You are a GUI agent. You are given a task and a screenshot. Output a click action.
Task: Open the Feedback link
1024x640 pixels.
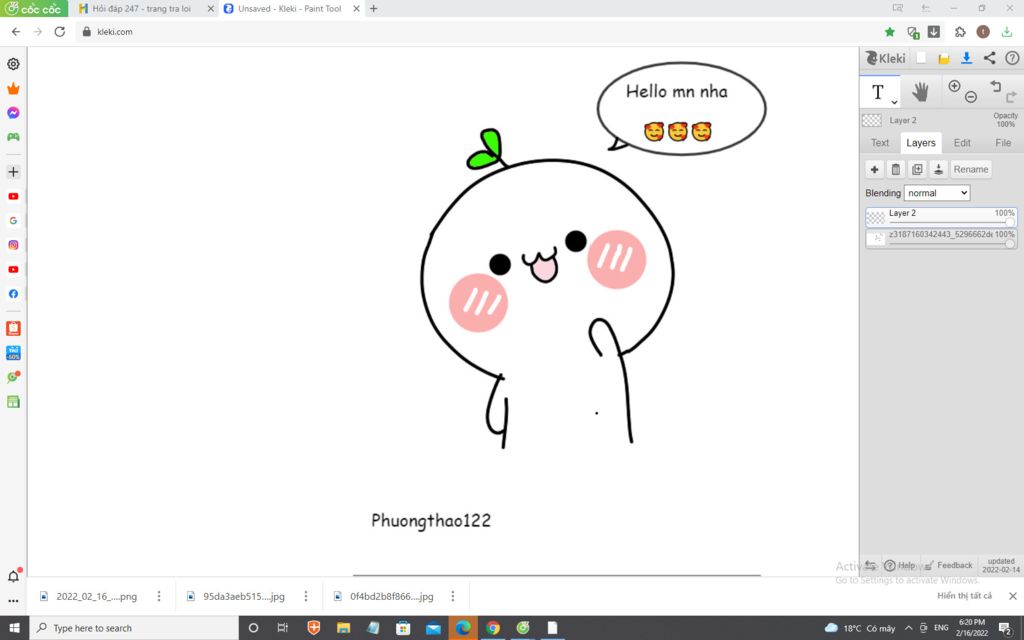pos(949,566)
